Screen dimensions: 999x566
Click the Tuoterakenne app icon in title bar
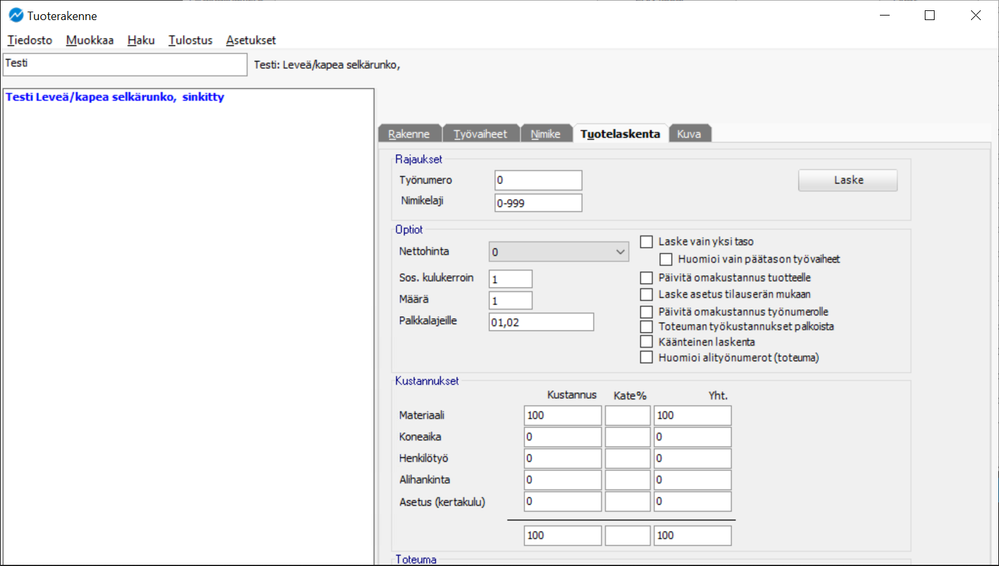point(16,15)
